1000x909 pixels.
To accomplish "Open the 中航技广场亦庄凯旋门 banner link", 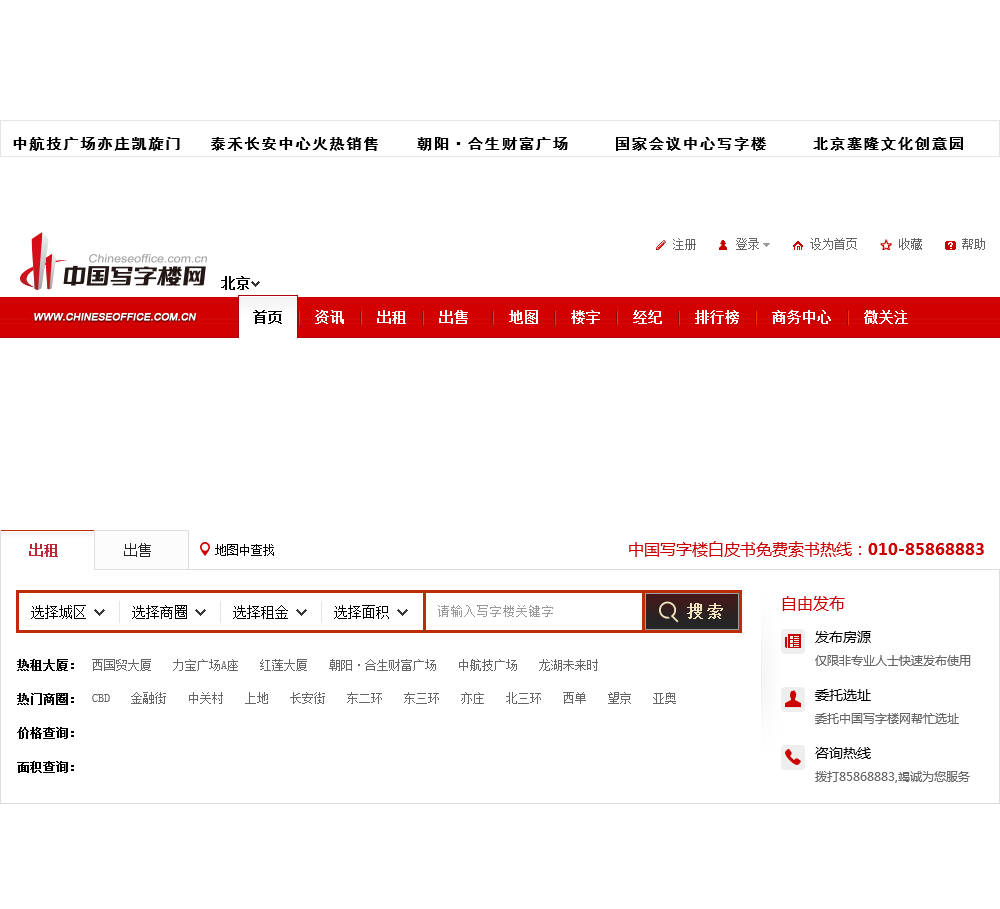I will pyautogui.click(x=97, y=144).
